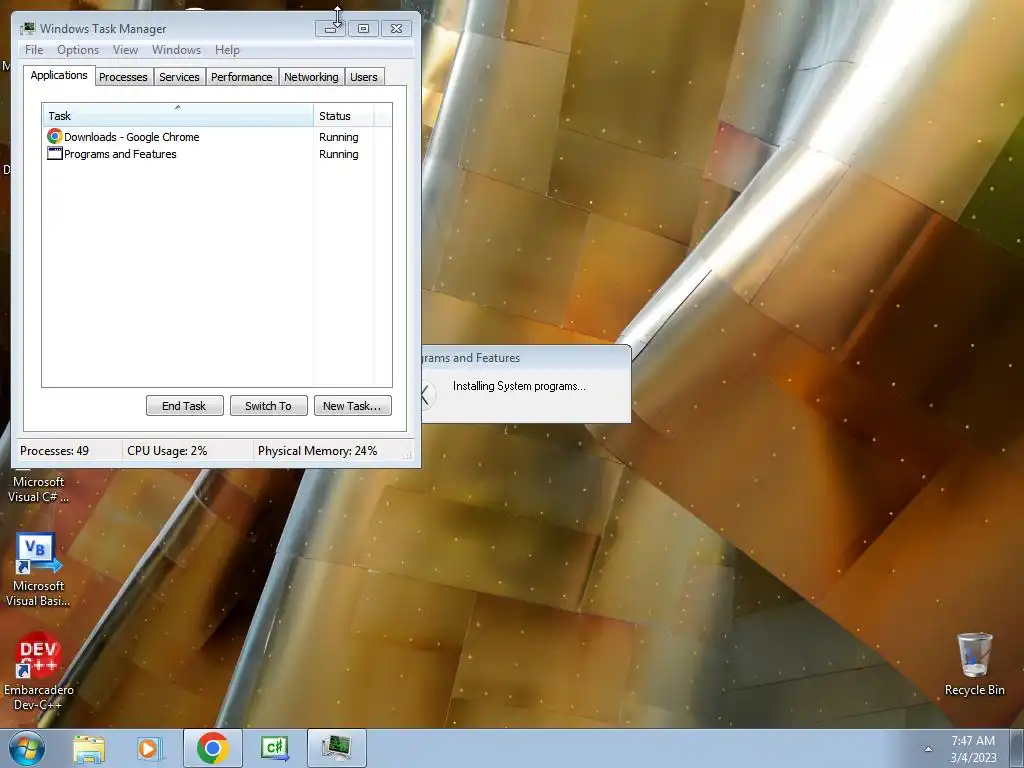
Task: Click the Running status of Google Chrome
Action: (x=338, y=137)
